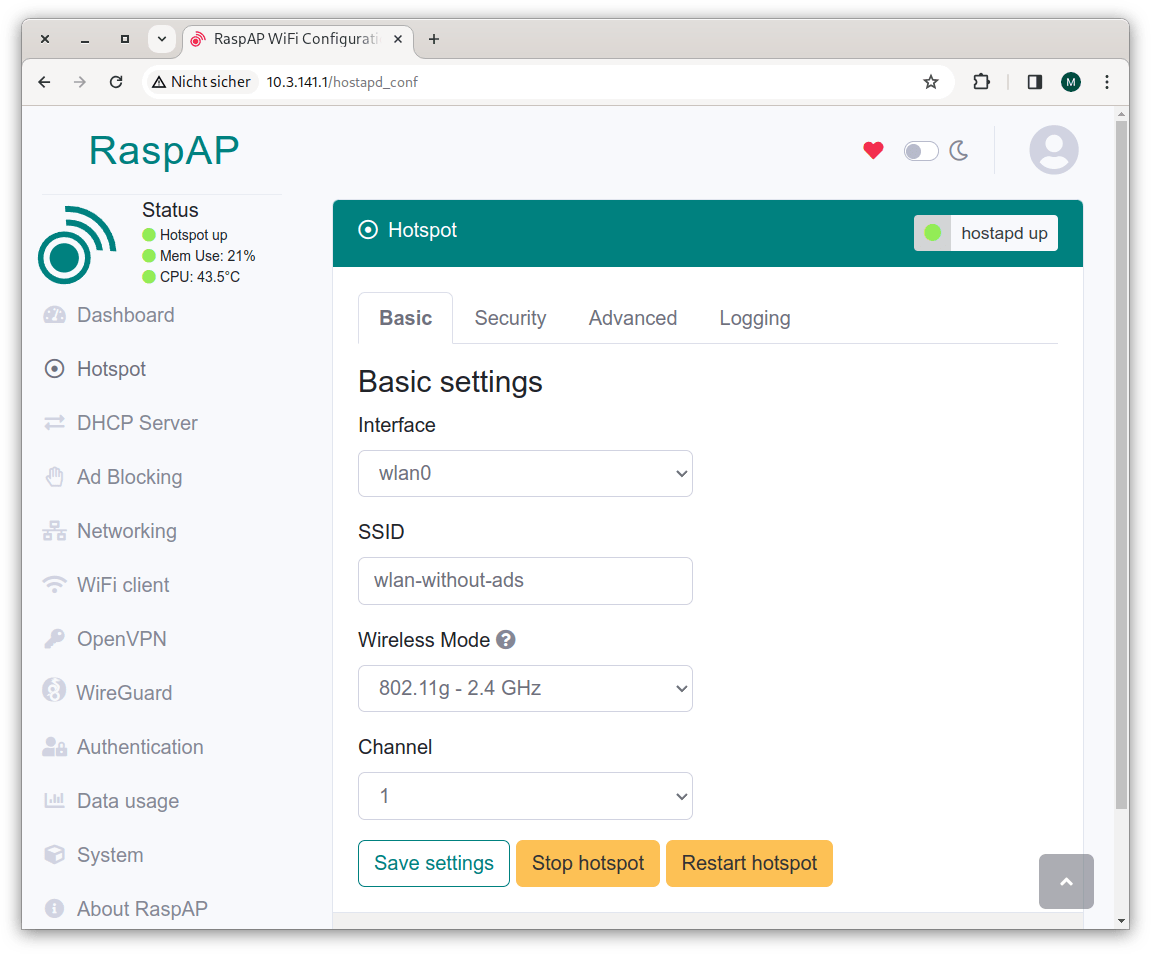Open the OpenVPN key icon
Screen dimensions: 1151x954
tap(54, 639)
